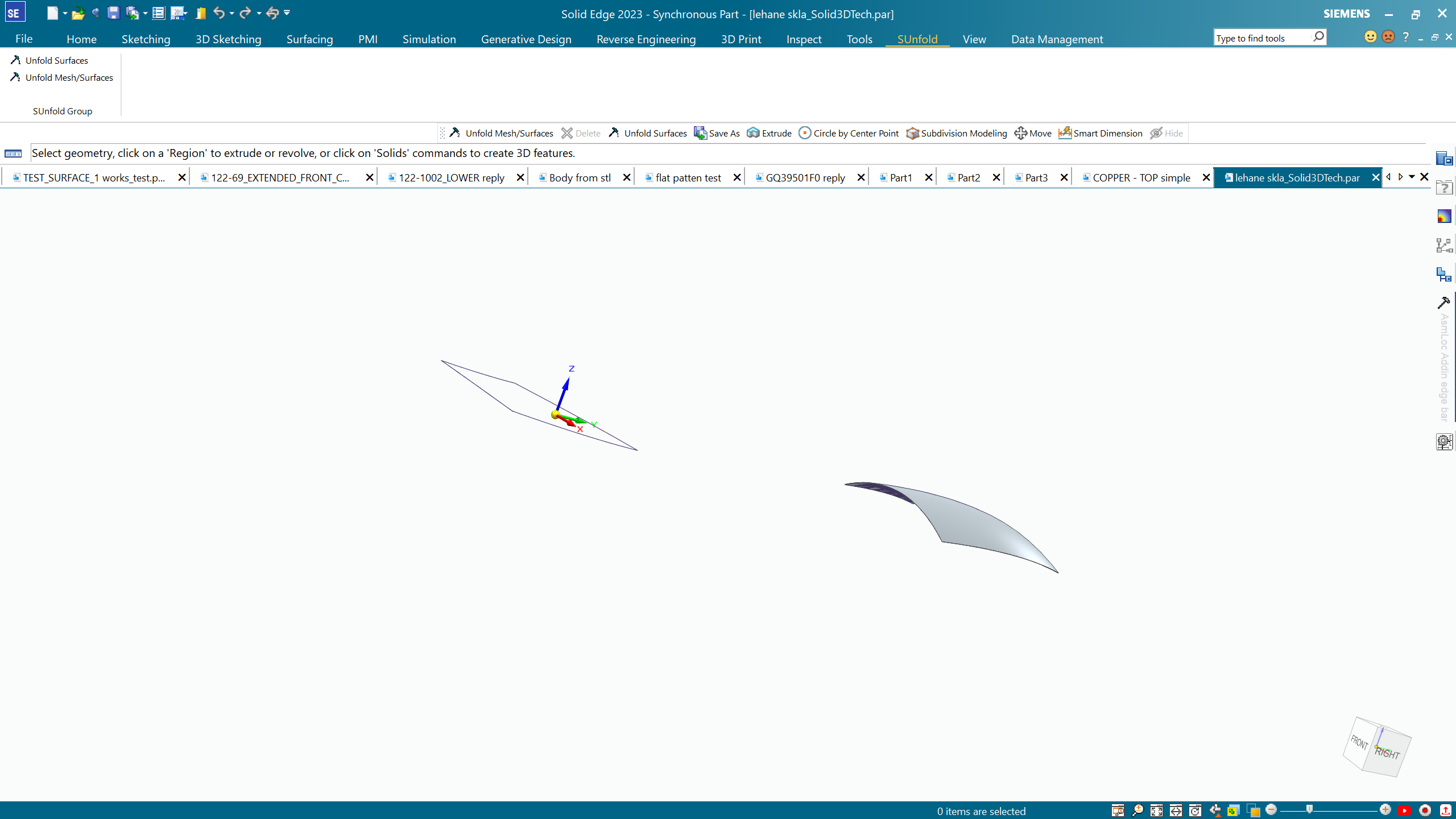Run Unfold Mesh/Surfaces from the quick toolbar
1456x819 pixels.
(501, 133)
